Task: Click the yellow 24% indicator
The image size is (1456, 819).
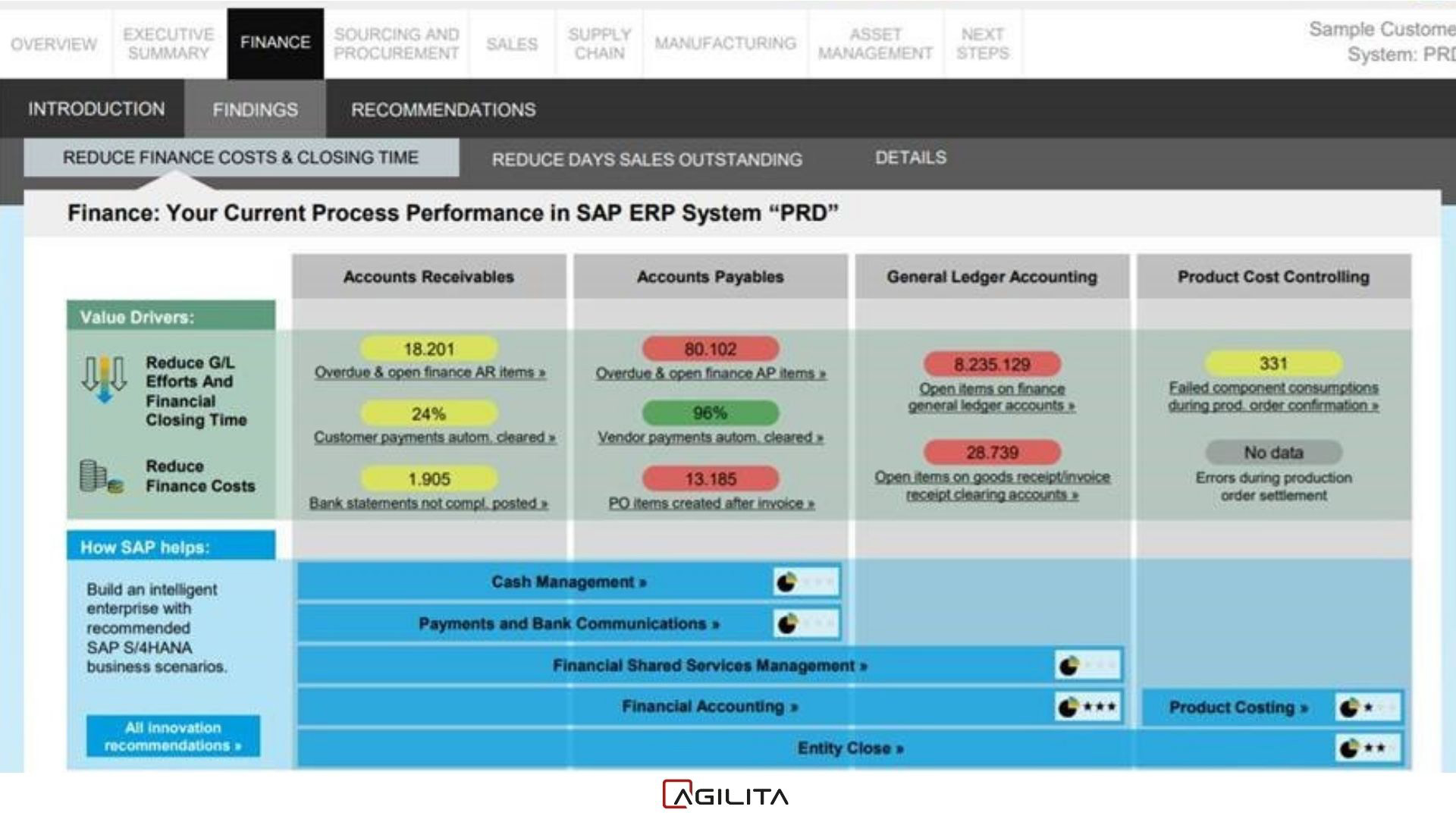Action: click(429, 413)
